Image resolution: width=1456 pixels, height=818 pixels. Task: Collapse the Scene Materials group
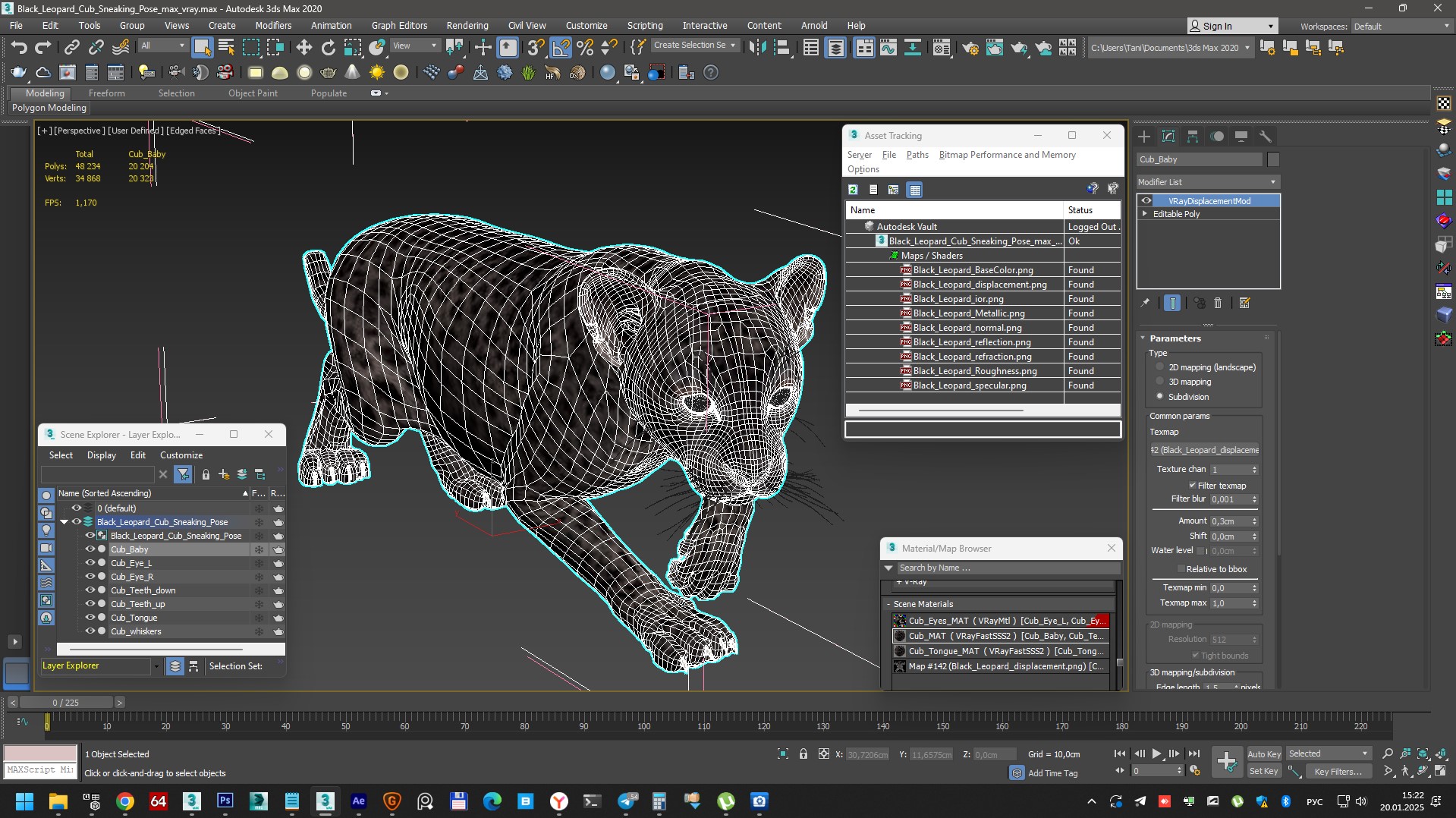tap(888, 604)
